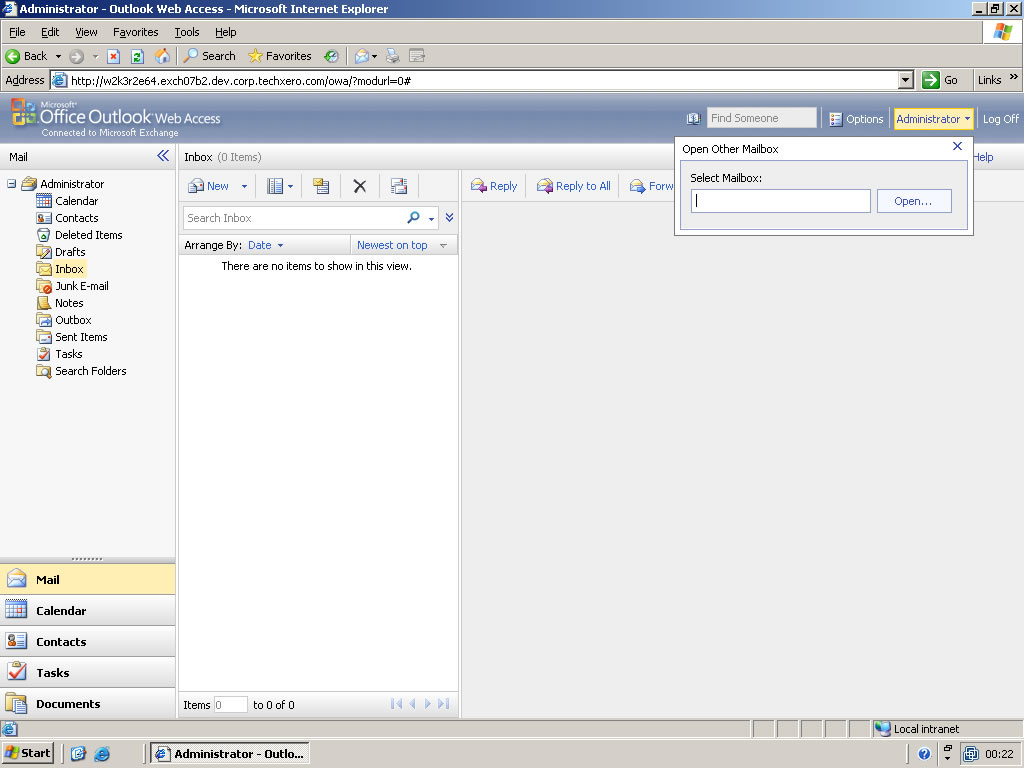The image size is (1024, 768).
Task: Click the IE Home toolbar icon
Action: click(162, 56)
